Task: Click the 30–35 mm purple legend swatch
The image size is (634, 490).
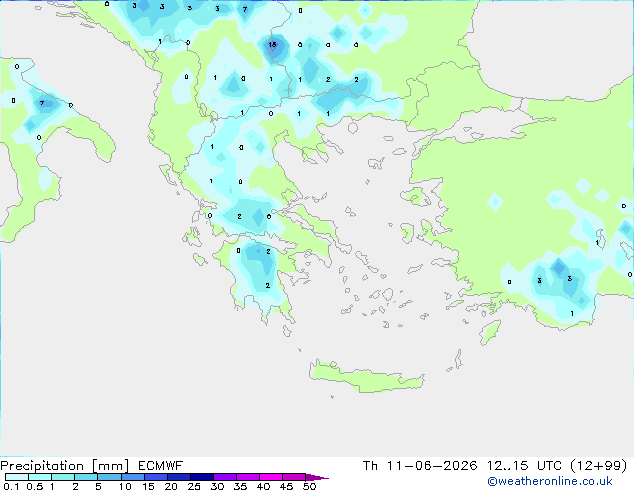Action: point(224,477)
